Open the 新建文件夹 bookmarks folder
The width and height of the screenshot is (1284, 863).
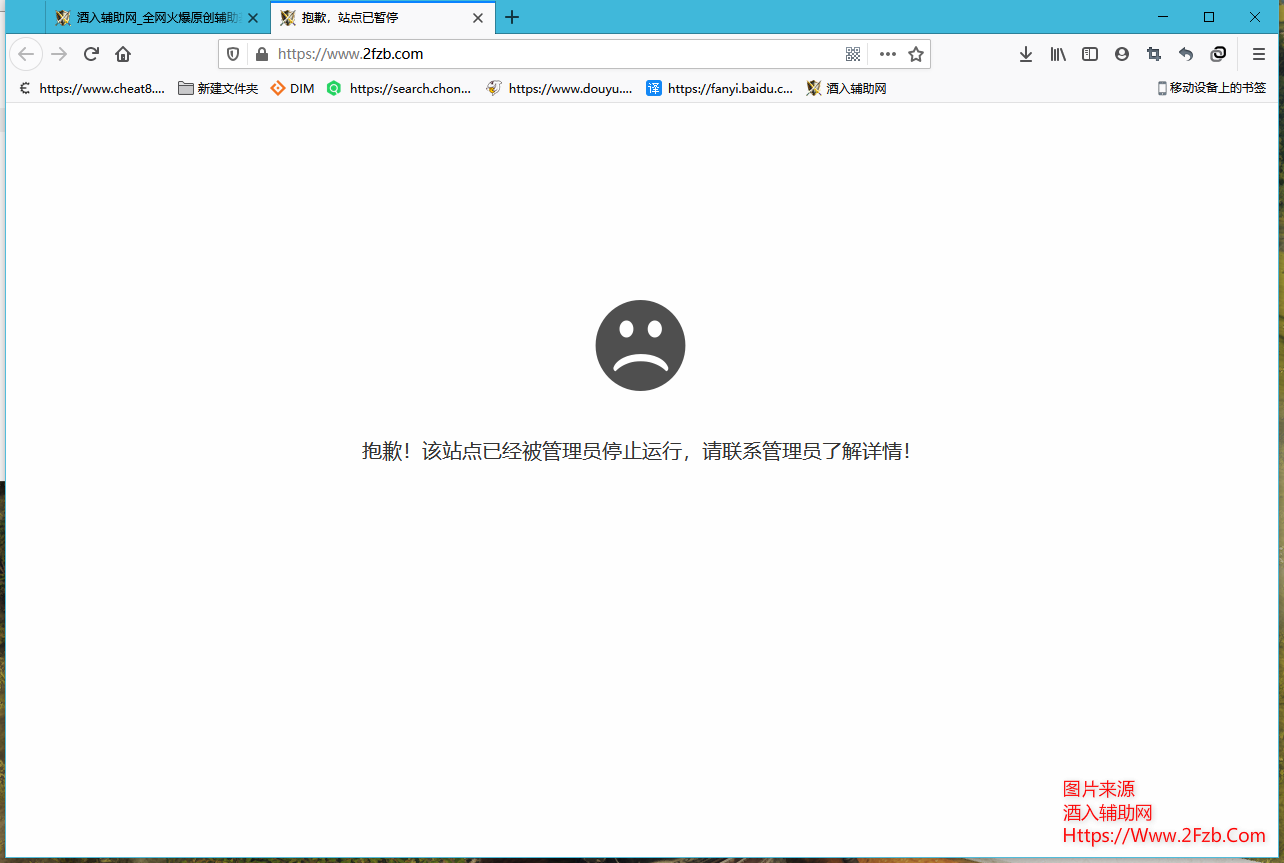217,88
